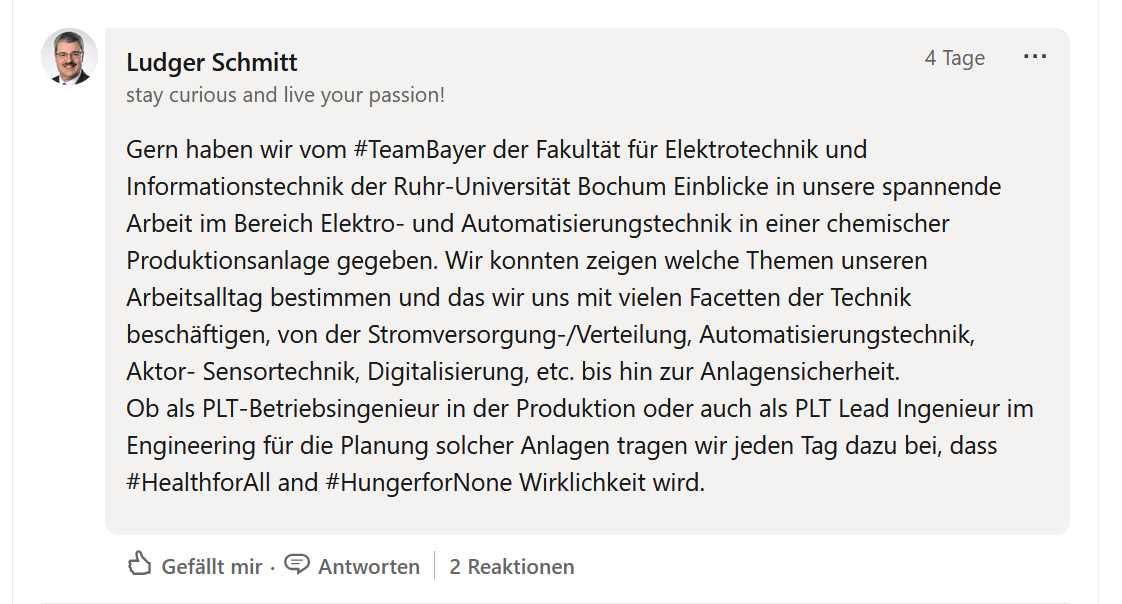View the 2 Reaktionen list
This screenshot has width=1122, height=604.
(x=512, y=567)
